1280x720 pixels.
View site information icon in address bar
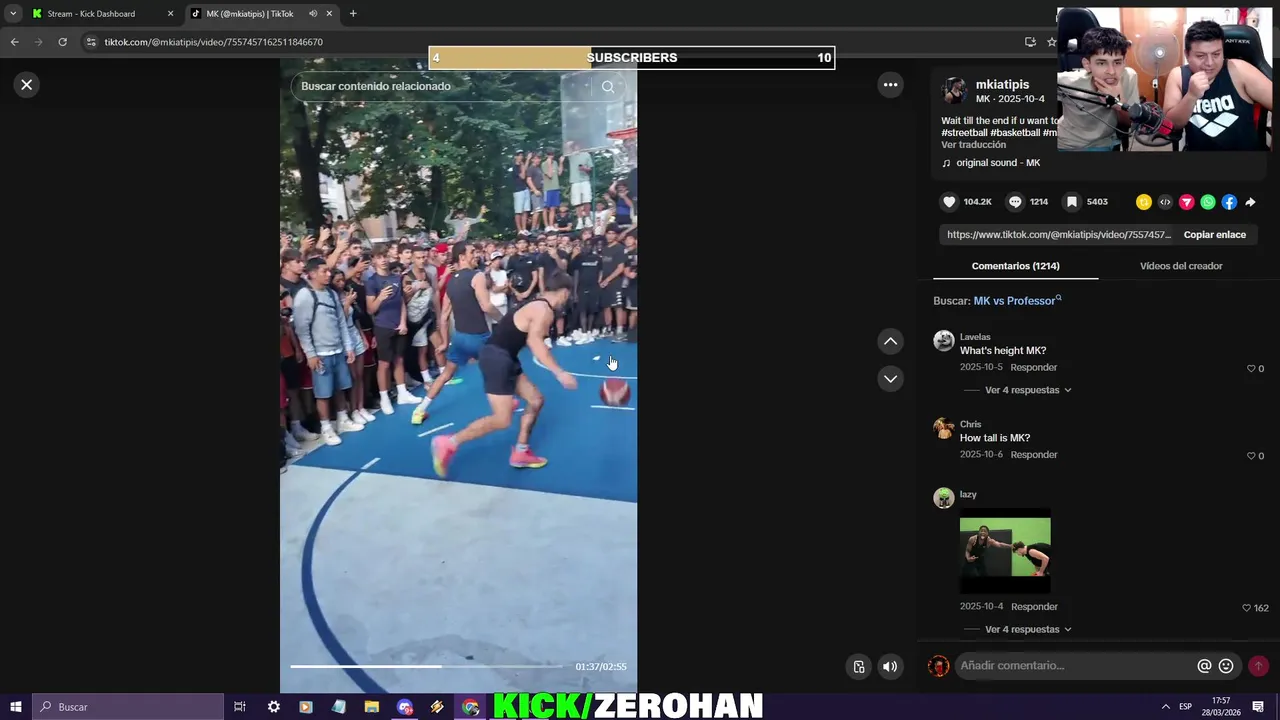(91, 42)
